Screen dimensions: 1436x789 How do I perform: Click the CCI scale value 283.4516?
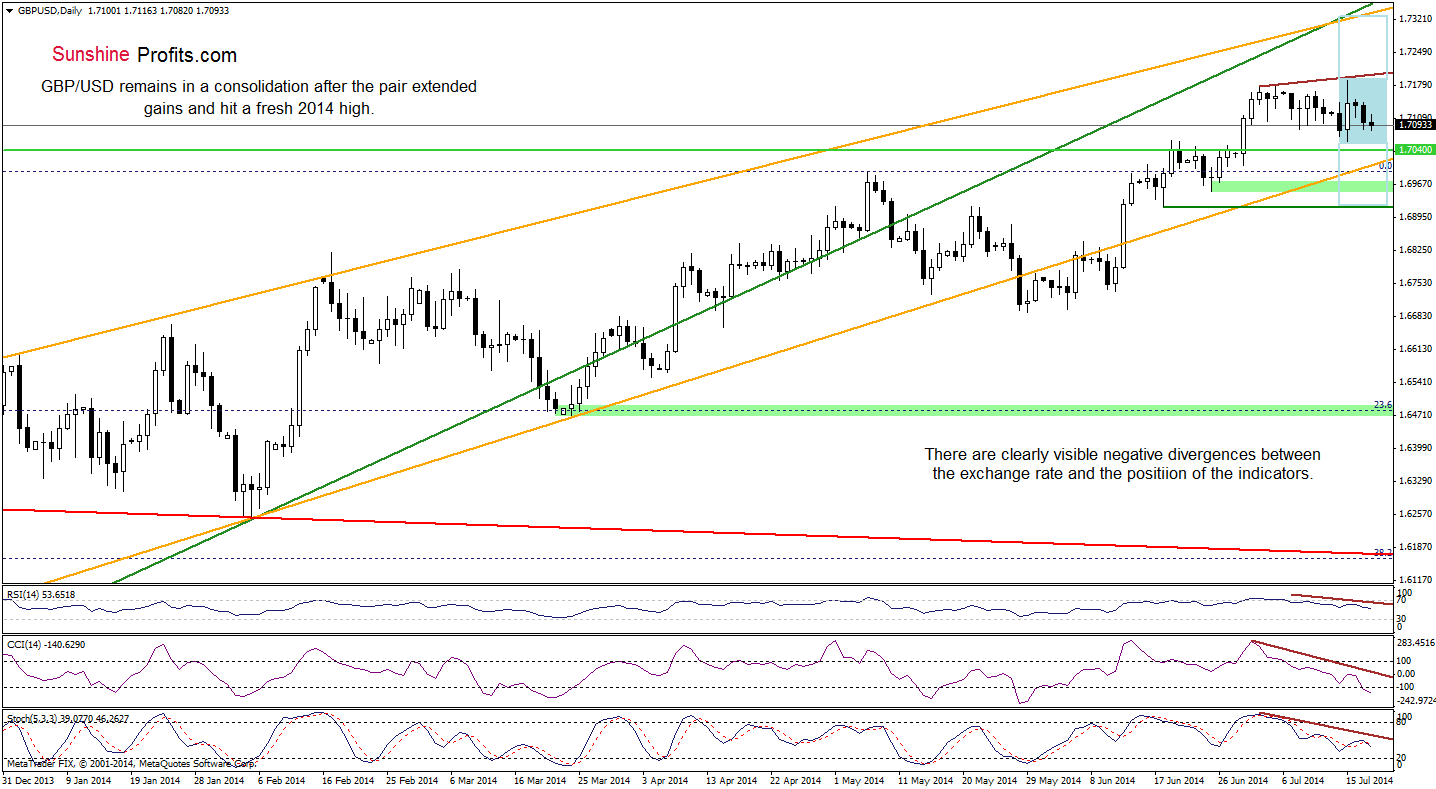click(x=1416, y=644)
